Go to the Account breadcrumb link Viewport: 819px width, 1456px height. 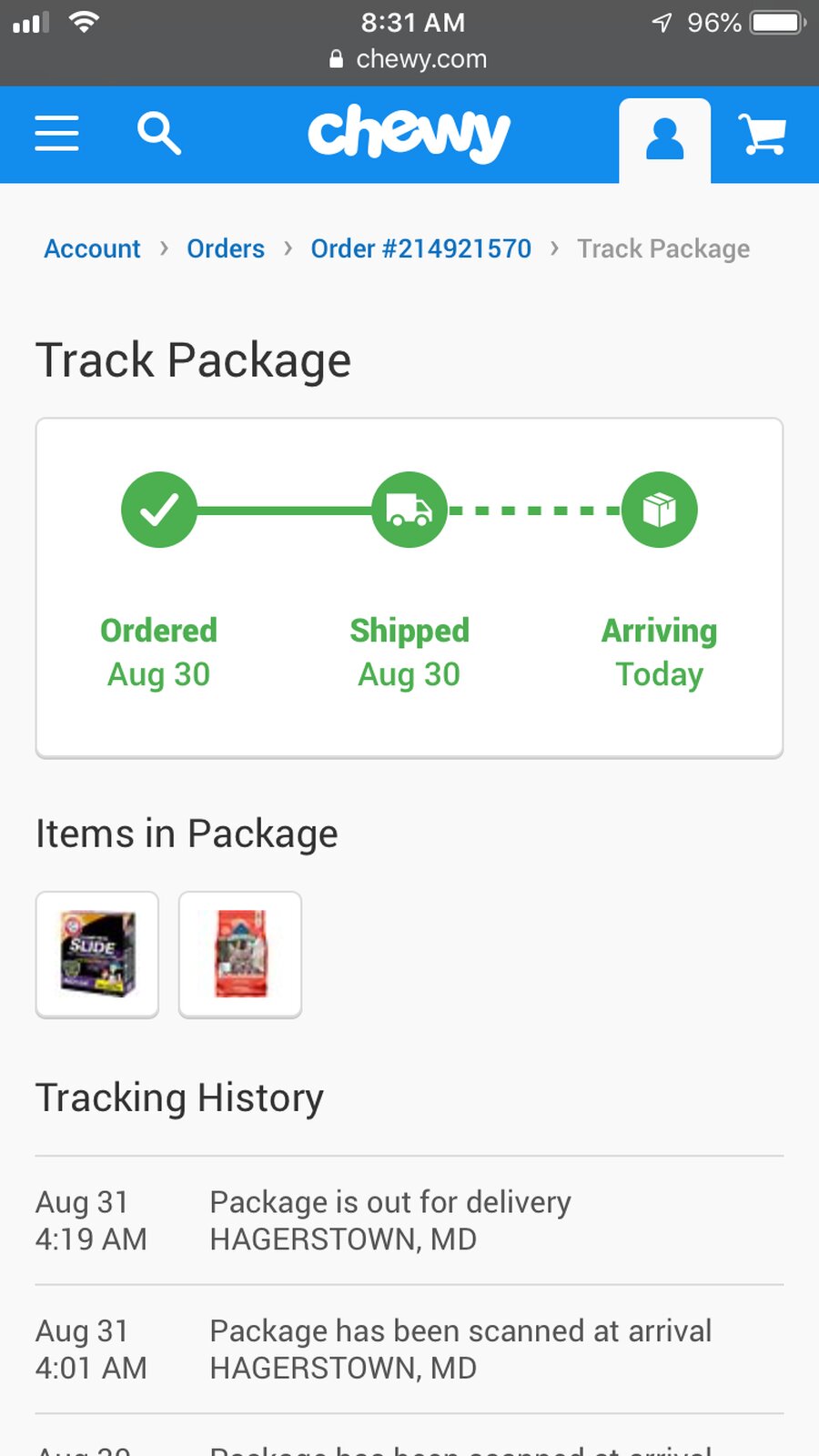pos(92,248)
